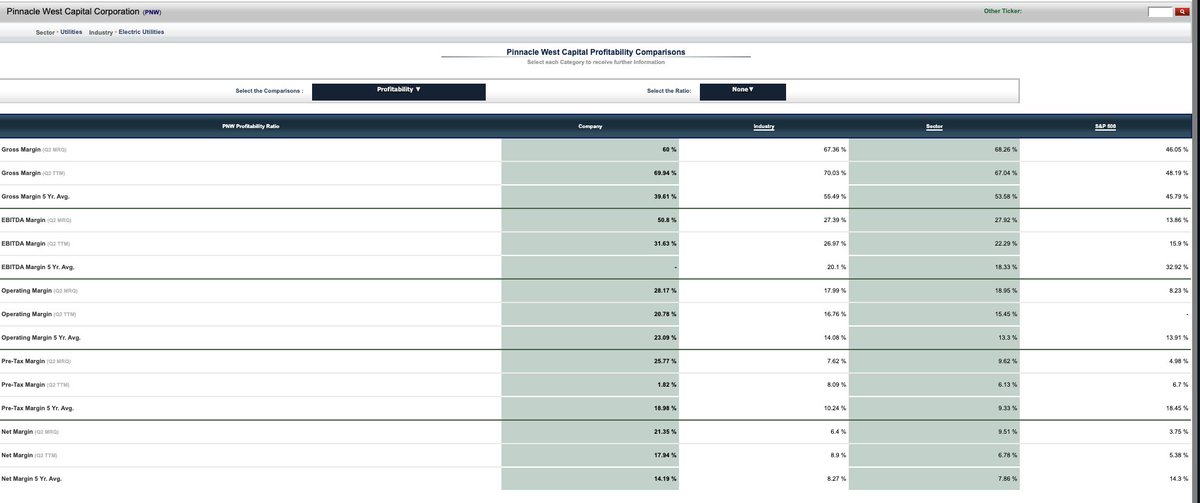Click S&P 500 value 46.05 %
This screenshot has width=1200, height=503.
tap(1176, 149)
